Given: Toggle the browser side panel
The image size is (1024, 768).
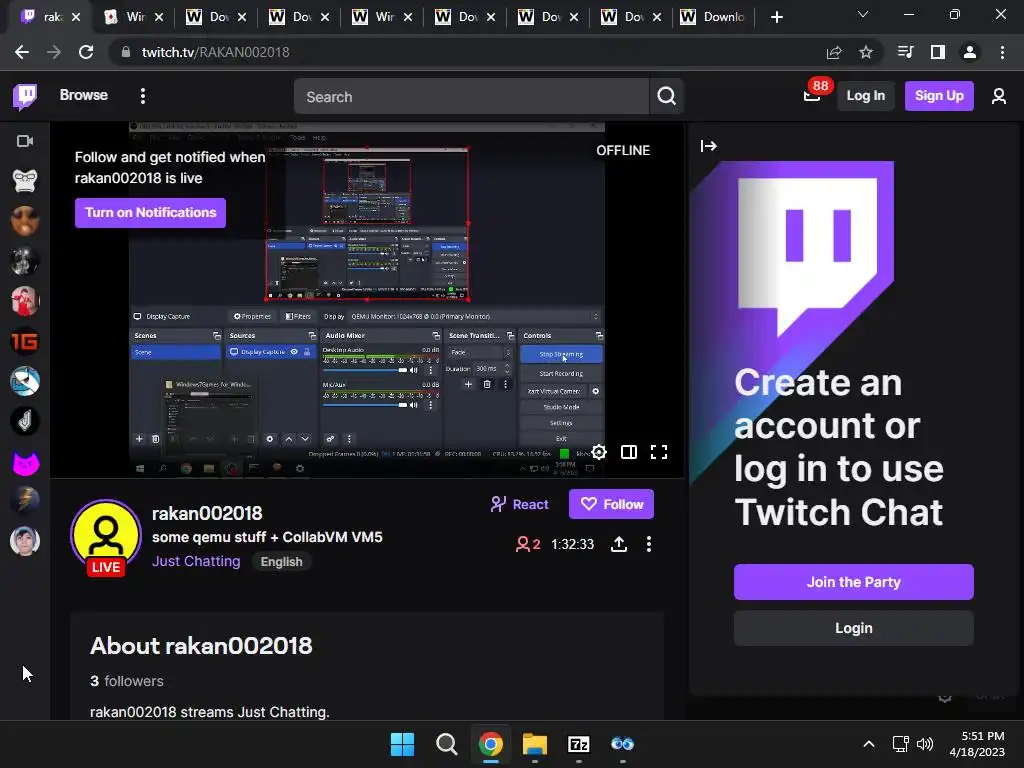Looking at the screenshot, I should [x=938, y=52].
